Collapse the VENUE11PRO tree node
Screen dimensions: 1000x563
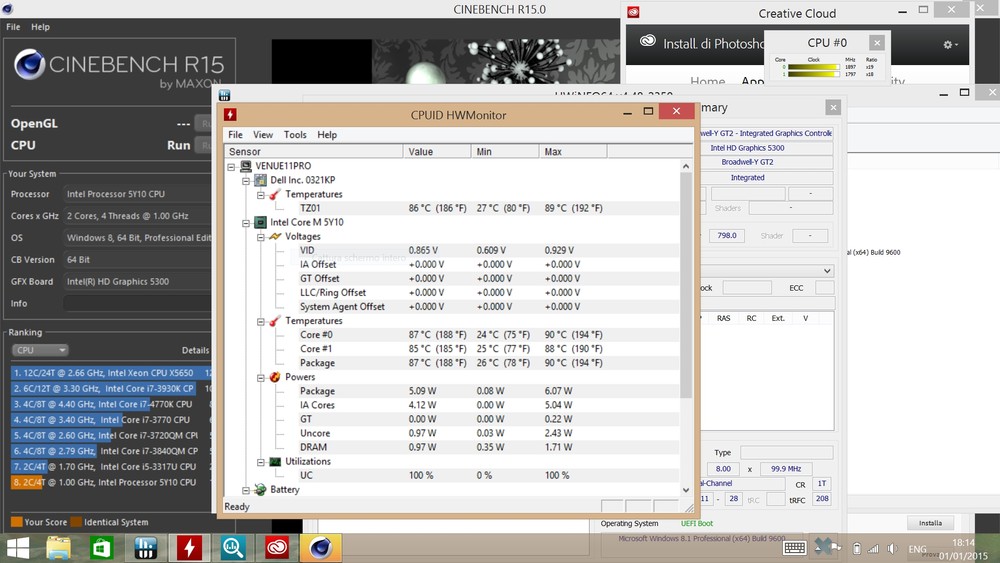(x=231, y=166)
